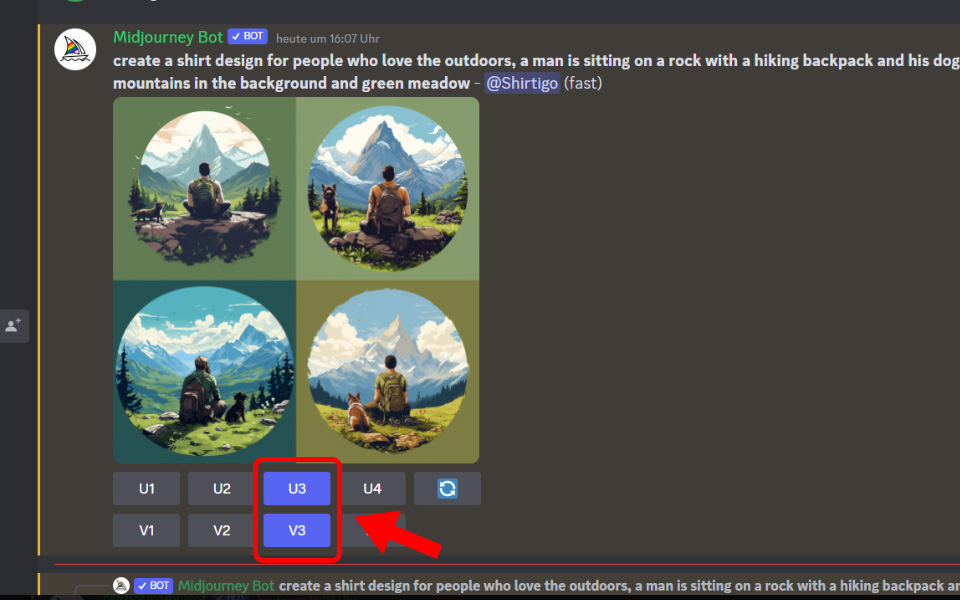
Task: Click the BOT badge in the lower message
Action: (153, 586)
